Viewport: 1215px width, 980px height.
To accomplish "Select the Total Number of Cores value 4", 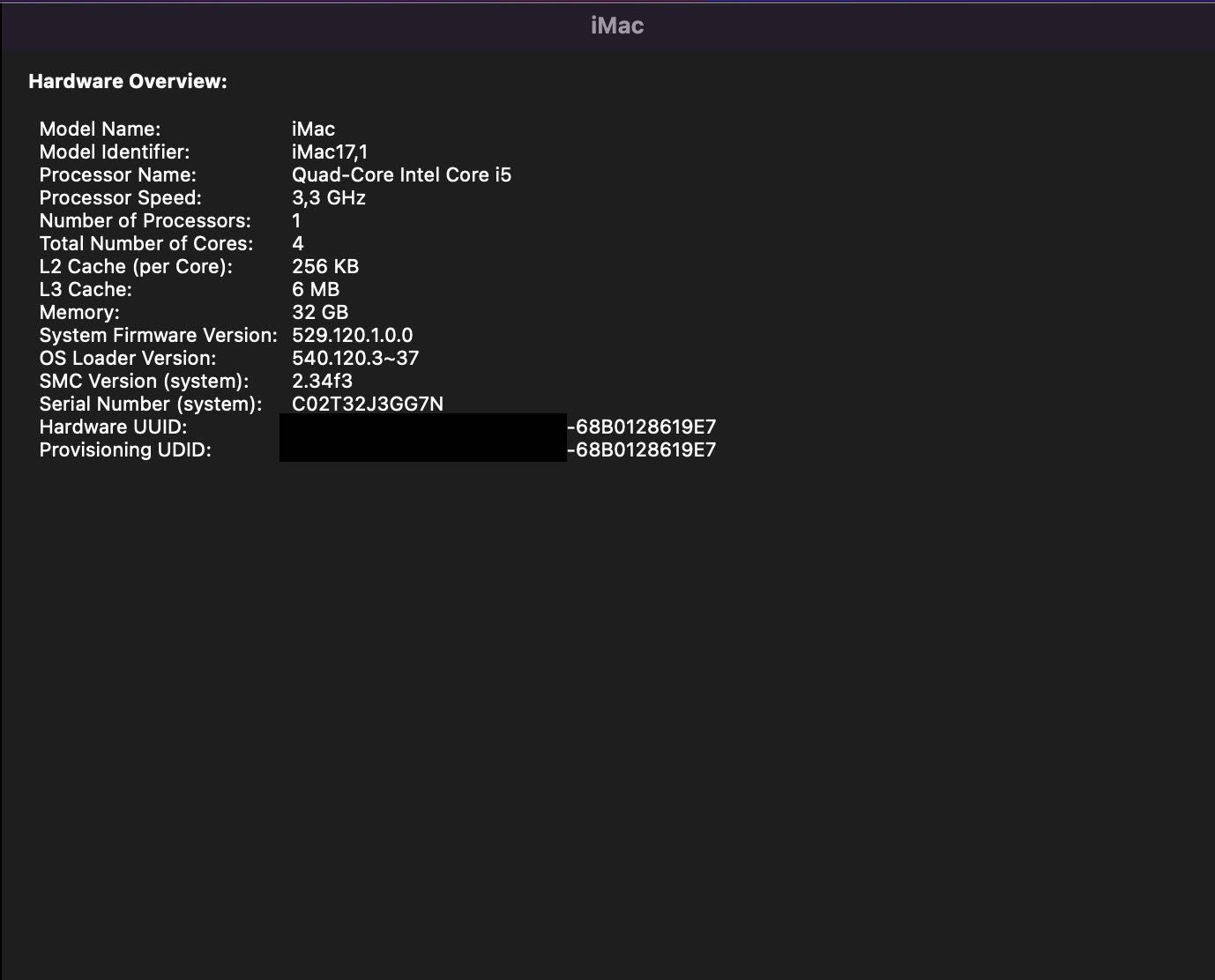I will pos(297,243).
